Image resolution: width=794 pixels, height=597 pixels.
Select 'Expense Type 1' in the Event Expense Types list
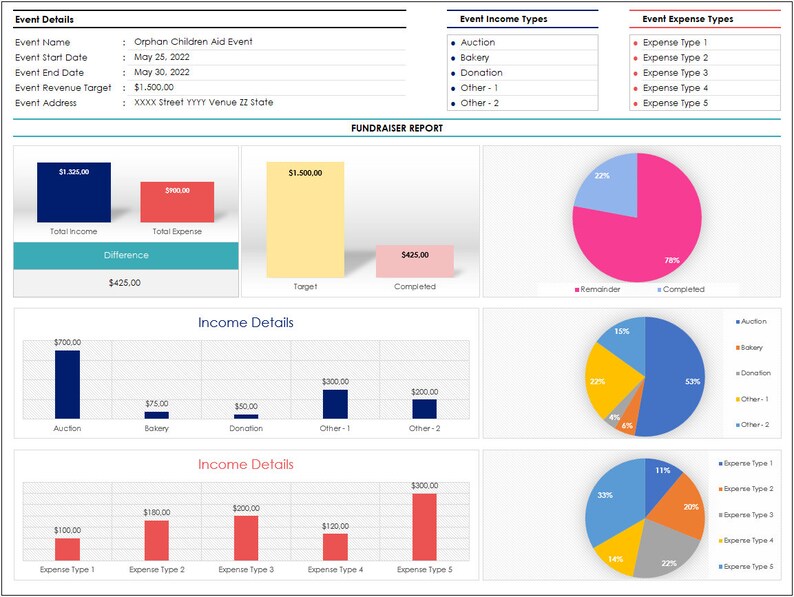point(705,43)
